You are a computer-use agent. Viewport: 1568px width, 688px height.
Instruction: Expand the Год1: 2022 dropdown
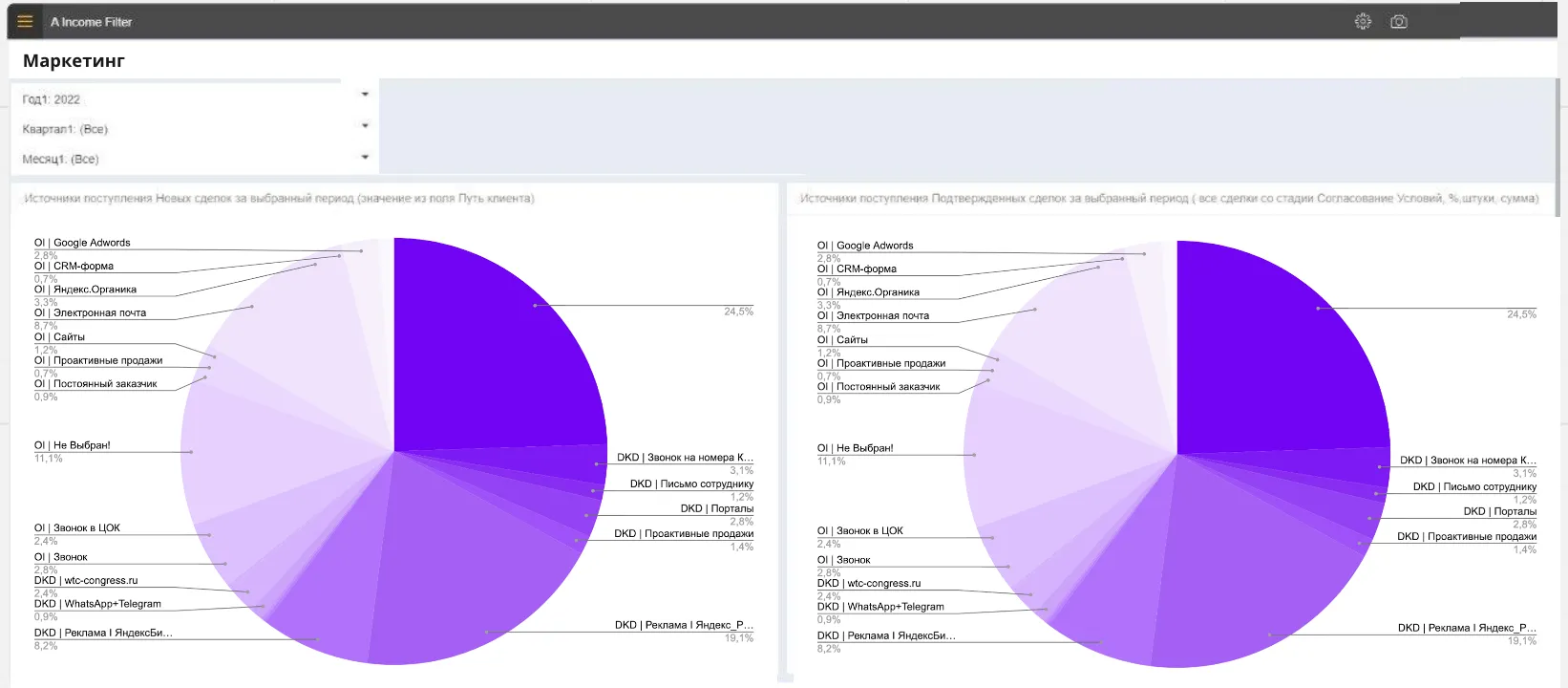pos(365,95)
